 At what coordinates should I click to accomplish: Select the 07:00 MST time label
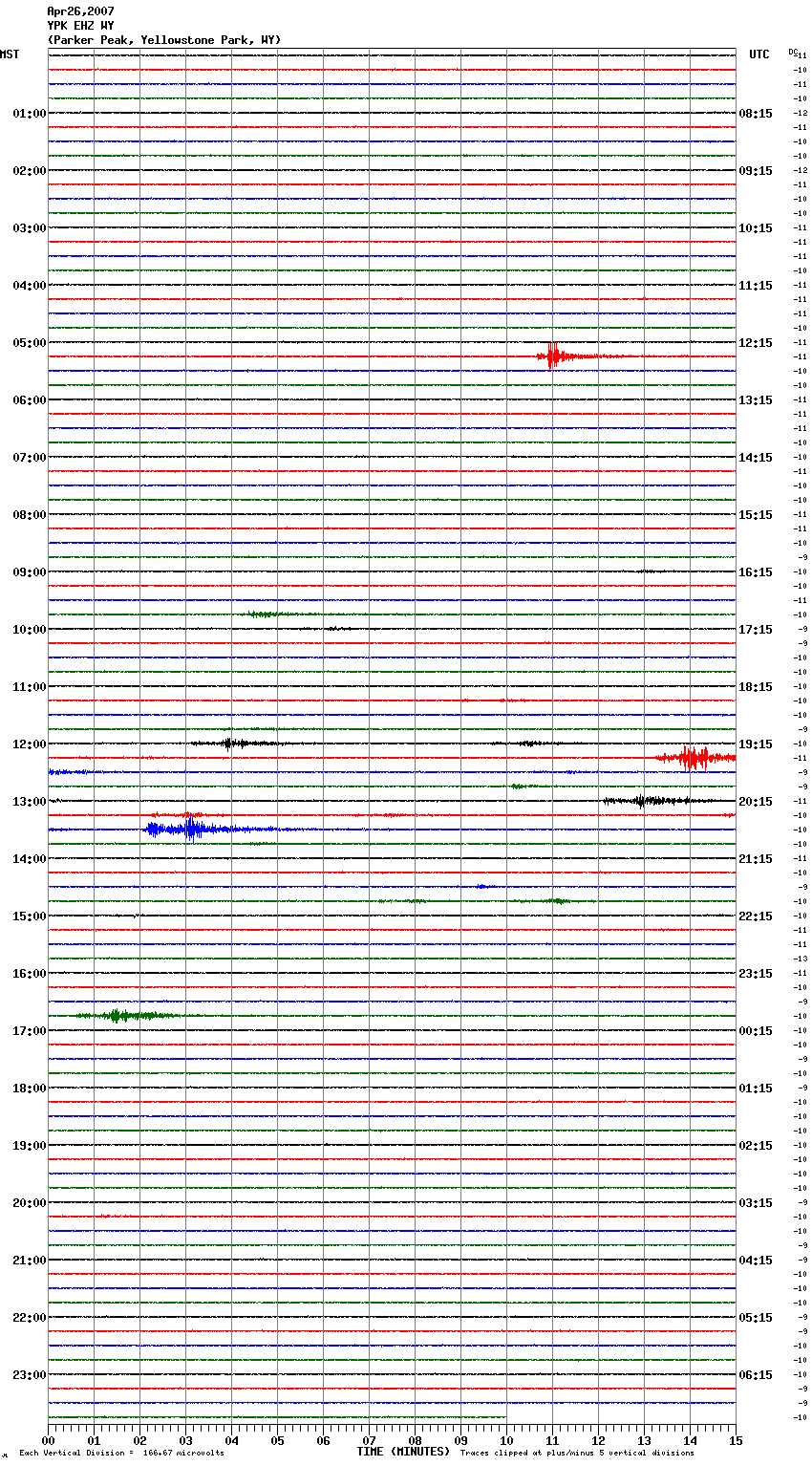click(29, 458)
